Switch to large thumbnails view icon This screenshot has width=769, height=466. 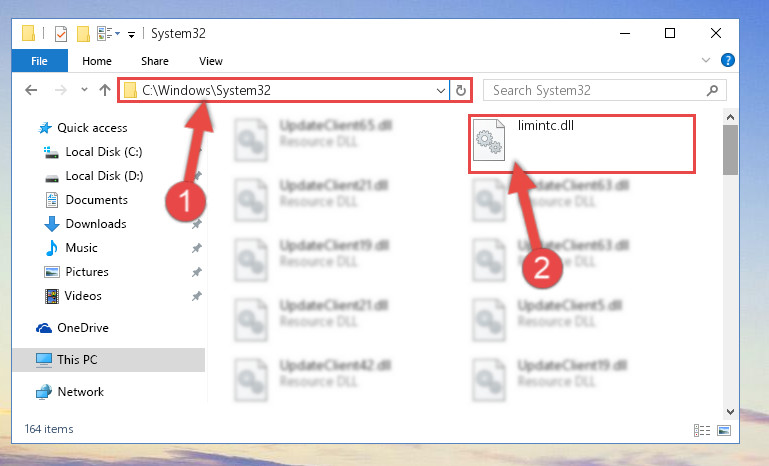pyautogui.click(x=724, y=431)
